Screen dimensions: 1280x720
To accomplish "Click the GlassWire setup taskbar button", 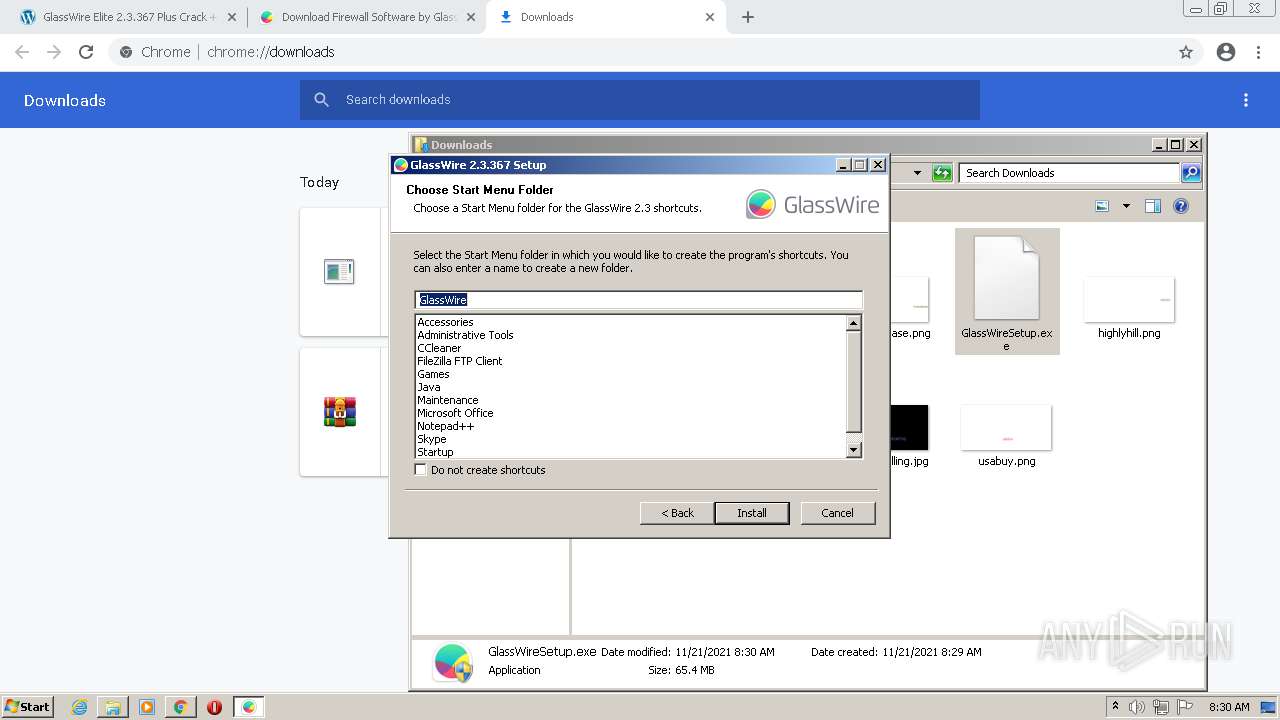I will pos(249,707).
